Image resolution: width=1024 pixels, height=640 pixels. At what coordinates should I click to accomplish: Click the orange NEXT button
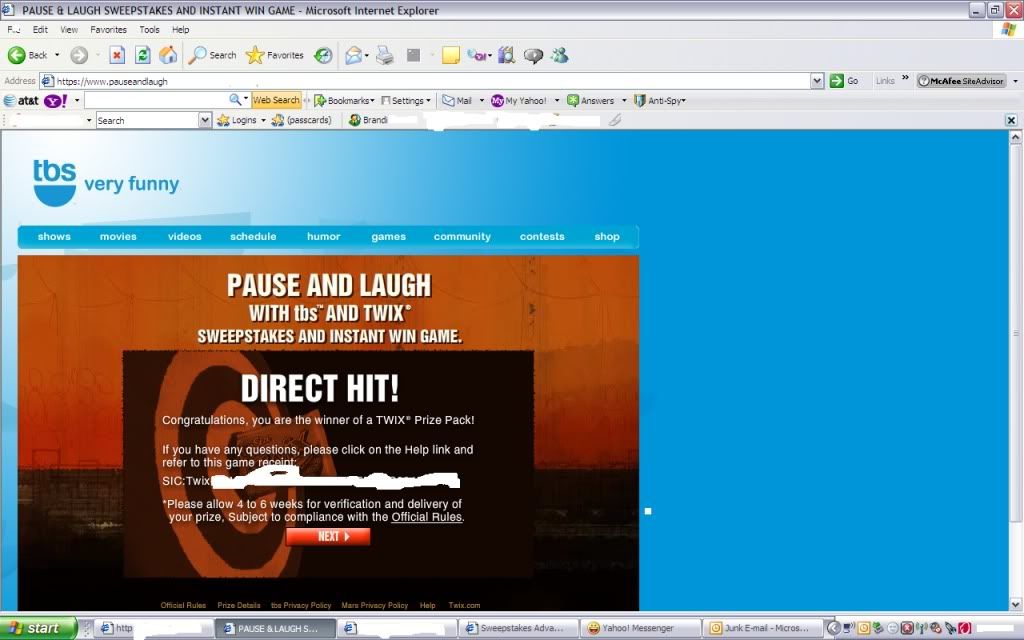(328, 537)
